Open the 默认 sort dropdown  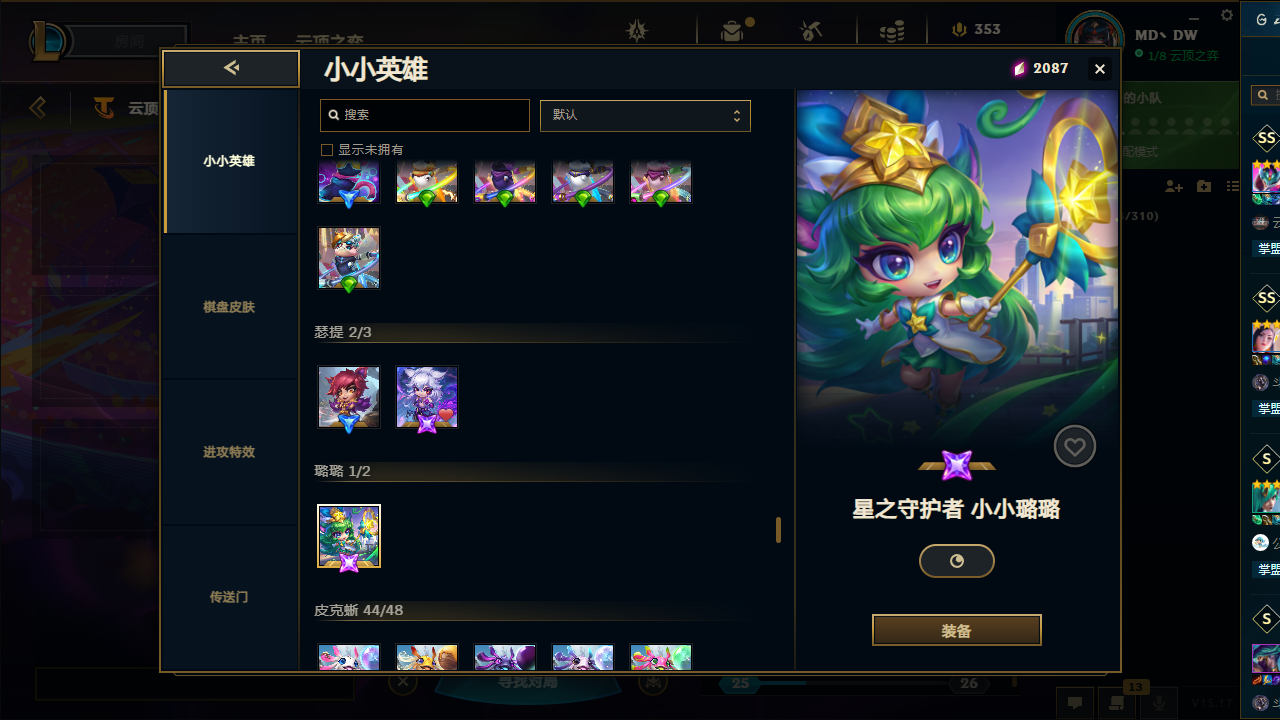pyautogui.click(x=645, y=115)
